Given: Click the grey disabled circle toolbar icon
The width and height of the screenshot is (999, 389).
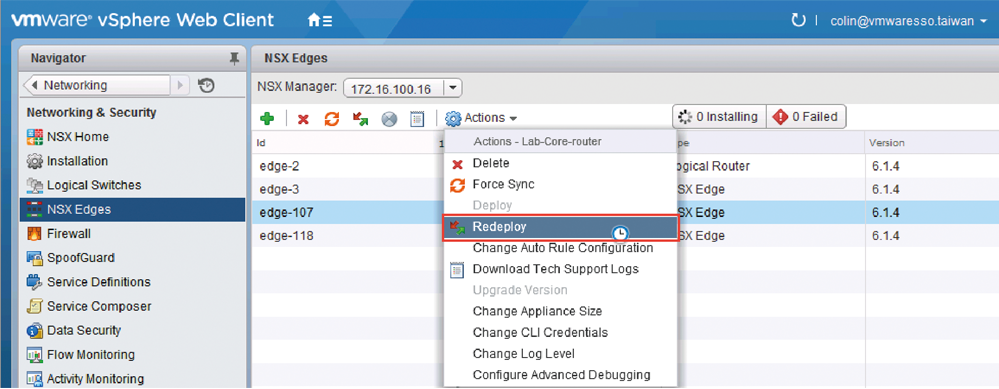Looking at the screenshot, I should pyautogui.click(x=389, y=119).
